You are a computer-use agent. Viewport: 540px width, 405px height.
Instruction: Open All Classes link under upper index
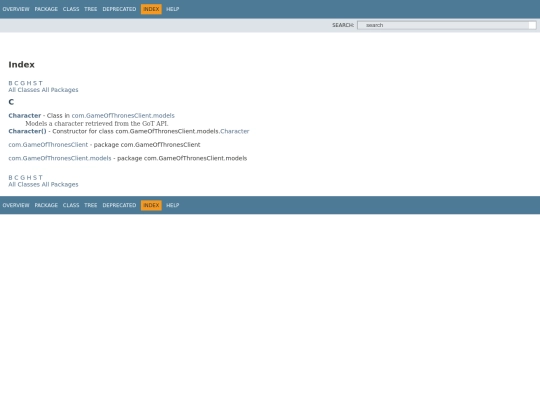(24, 90)
